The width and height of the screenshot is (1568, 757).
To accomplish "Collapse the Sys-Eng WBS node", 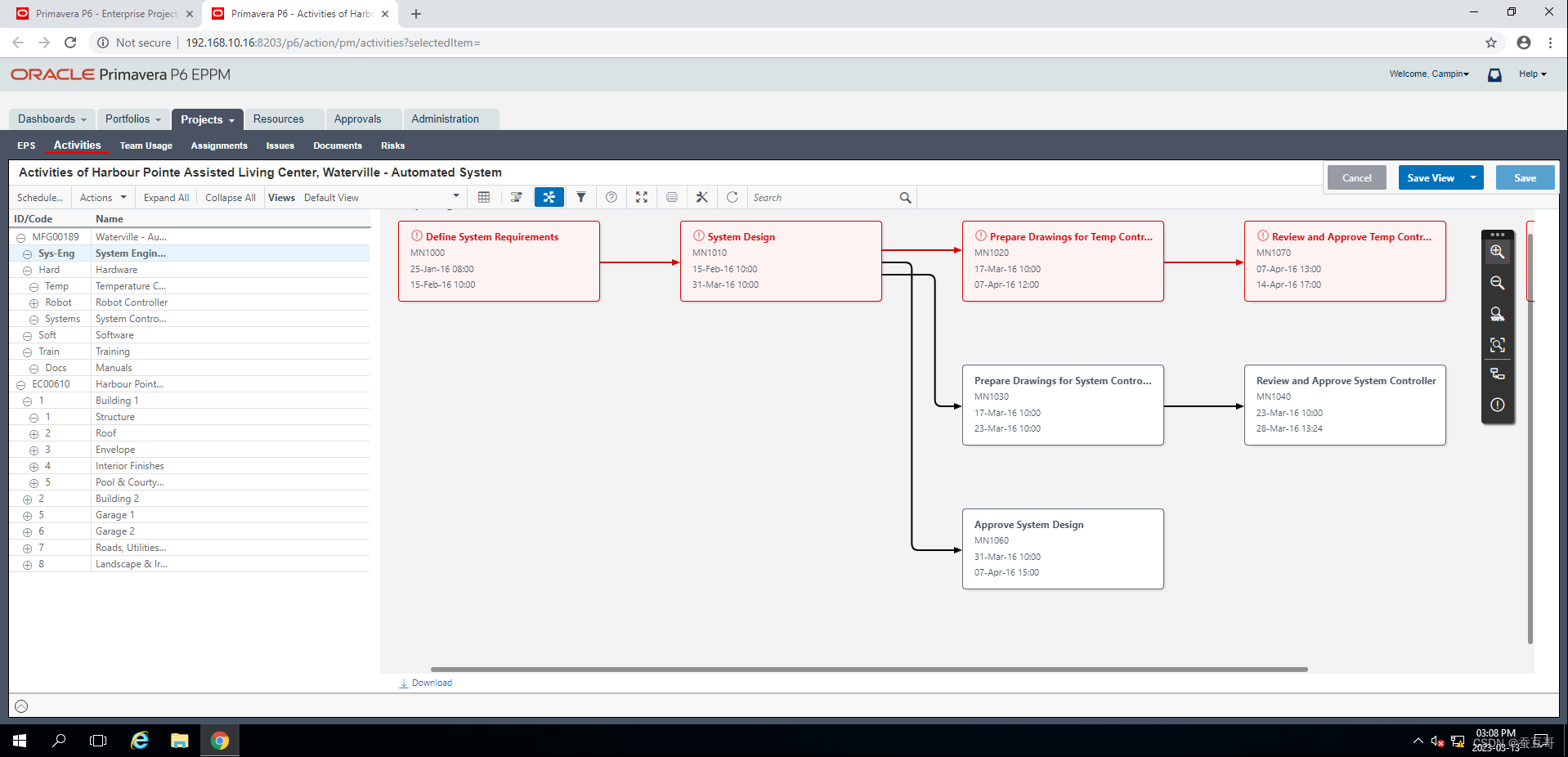I will (27, 254).
